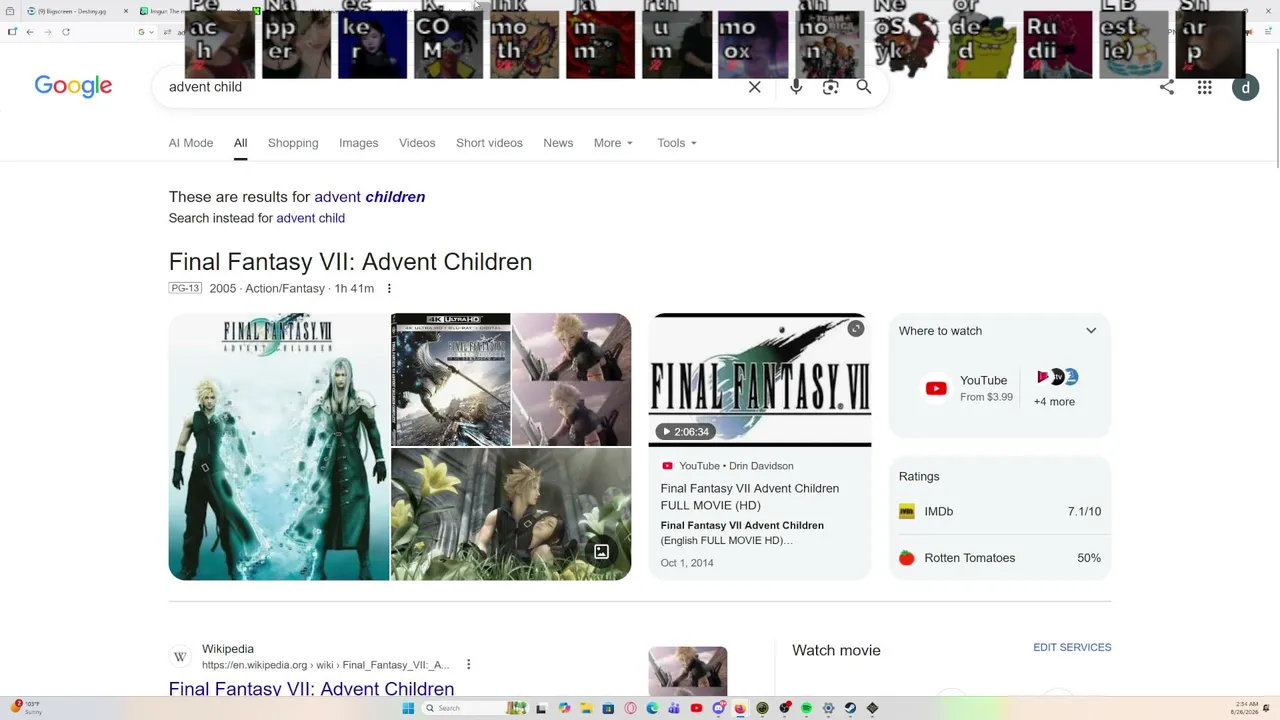Open Microsoft Edge from the taskbar
Screen dimensions: 1280x720
[x=652, y=708]
